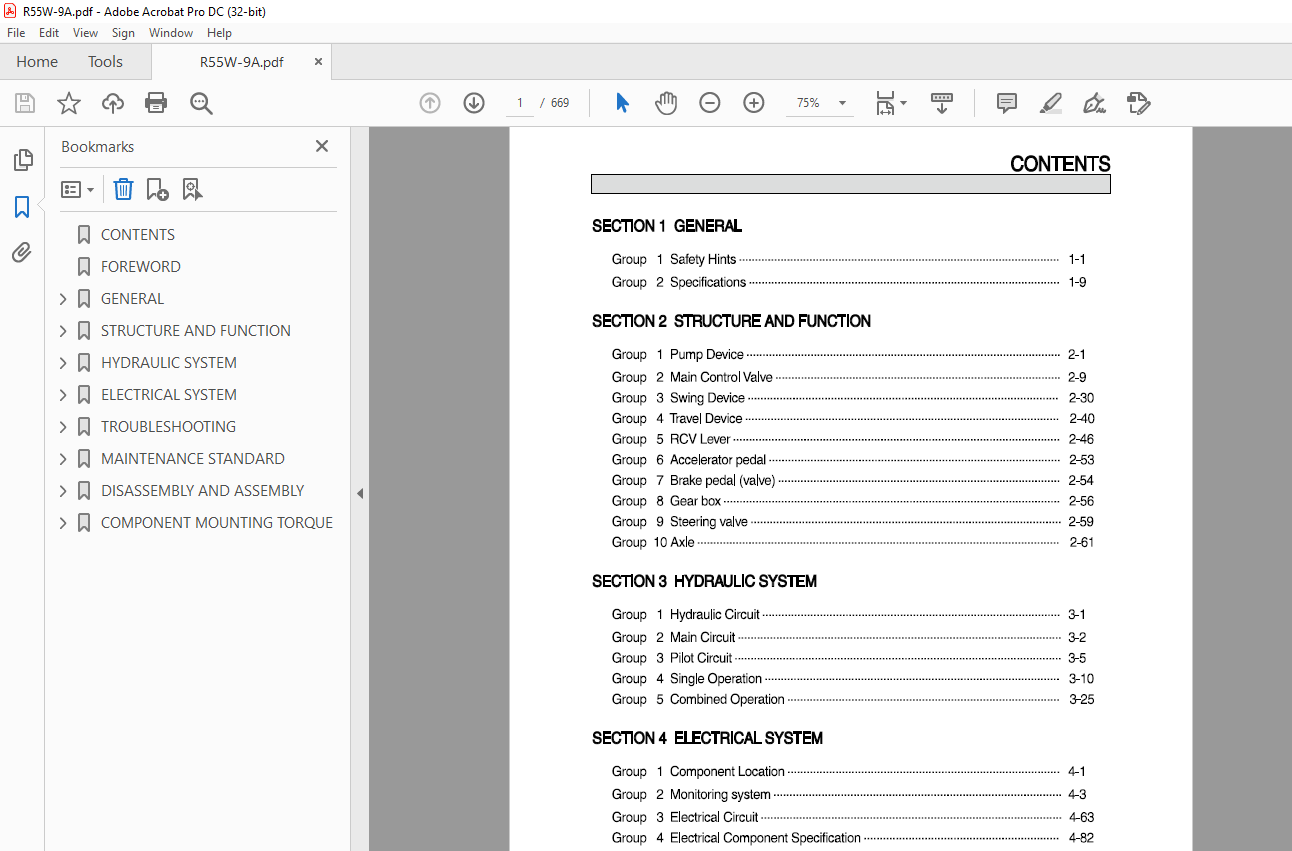This screenshot has width=1292, height=851.
Task: Open the Find text magnifier tool
Action: coord(202,103)
